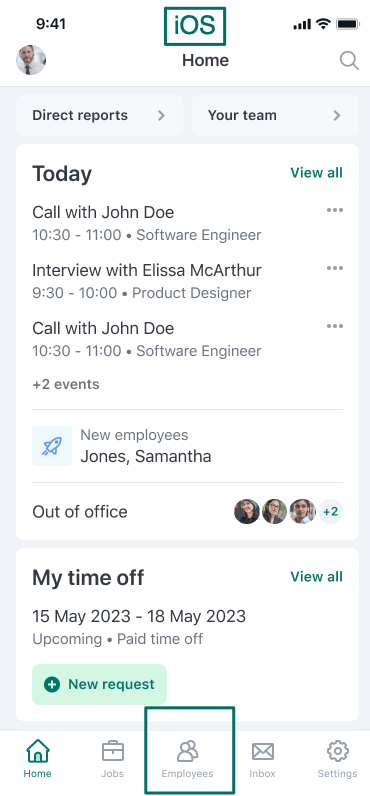Image resolution: width=370 pixels, height=796 pixels.
Task: Open more options for Elissa McArthur interview
Action: [334, 268]
